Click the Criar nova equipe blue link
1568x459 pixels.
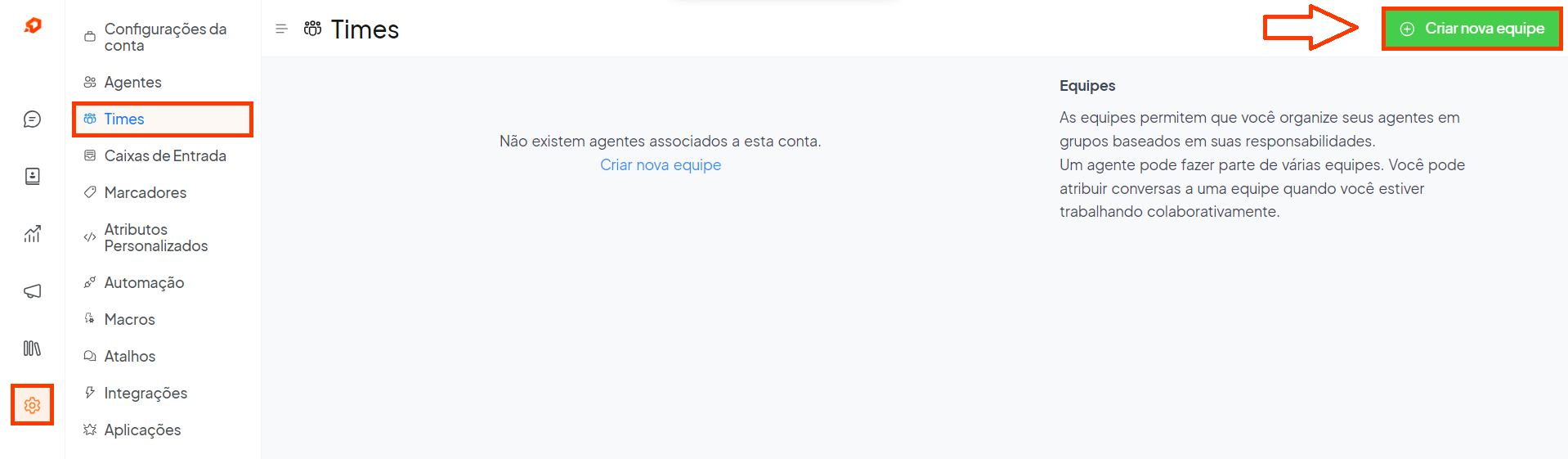(661, 164)
